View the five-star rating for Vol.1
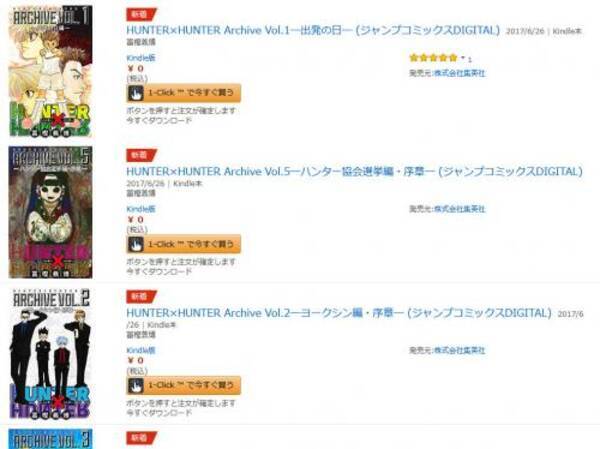Viewport: 600px width, 449px height. (433, 58)
